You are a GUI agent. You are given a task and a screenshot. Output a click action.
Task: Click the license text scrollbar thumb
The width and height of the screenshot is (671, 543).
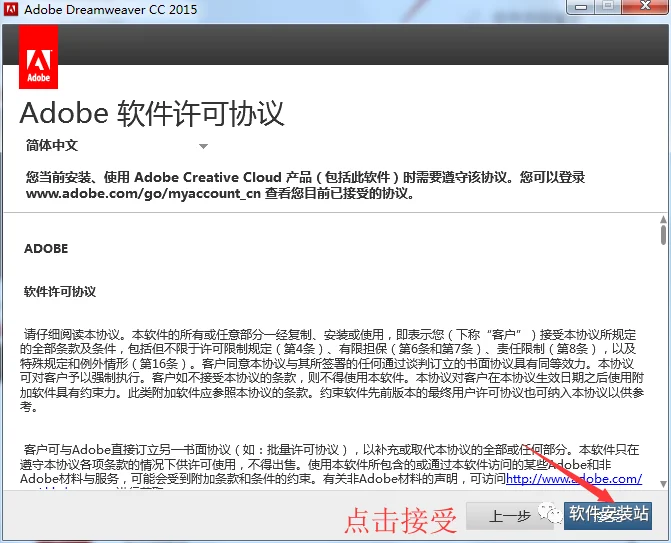pyautogui.click(x=663, y=235)
